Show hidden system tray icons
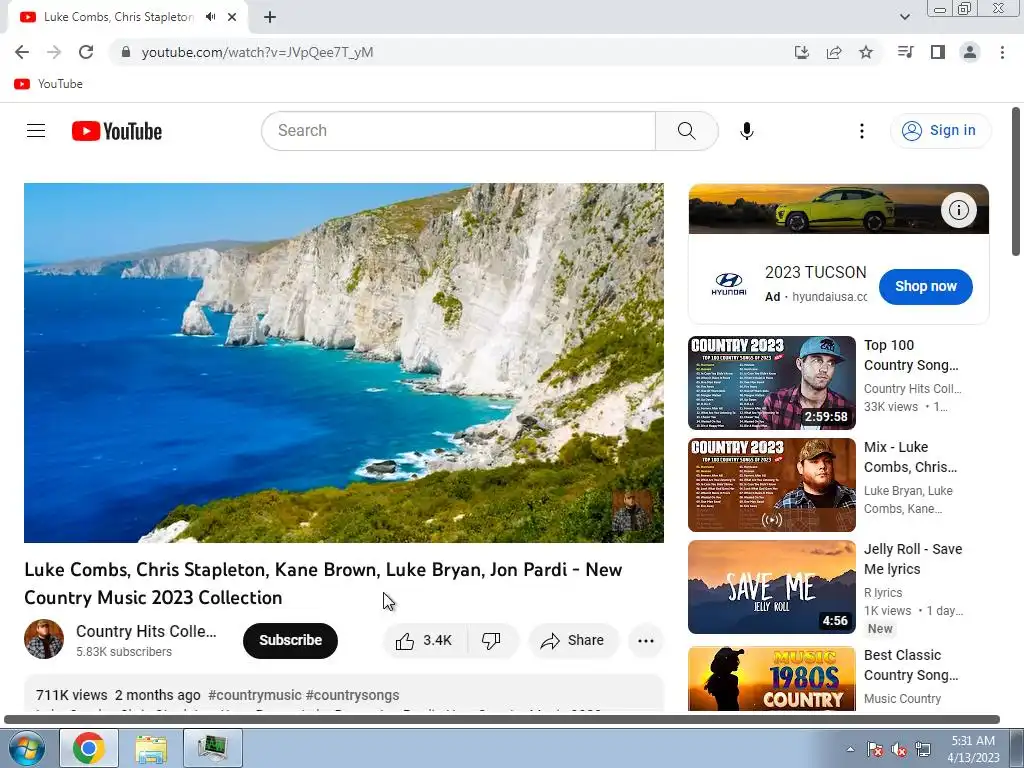 (850, 749)
